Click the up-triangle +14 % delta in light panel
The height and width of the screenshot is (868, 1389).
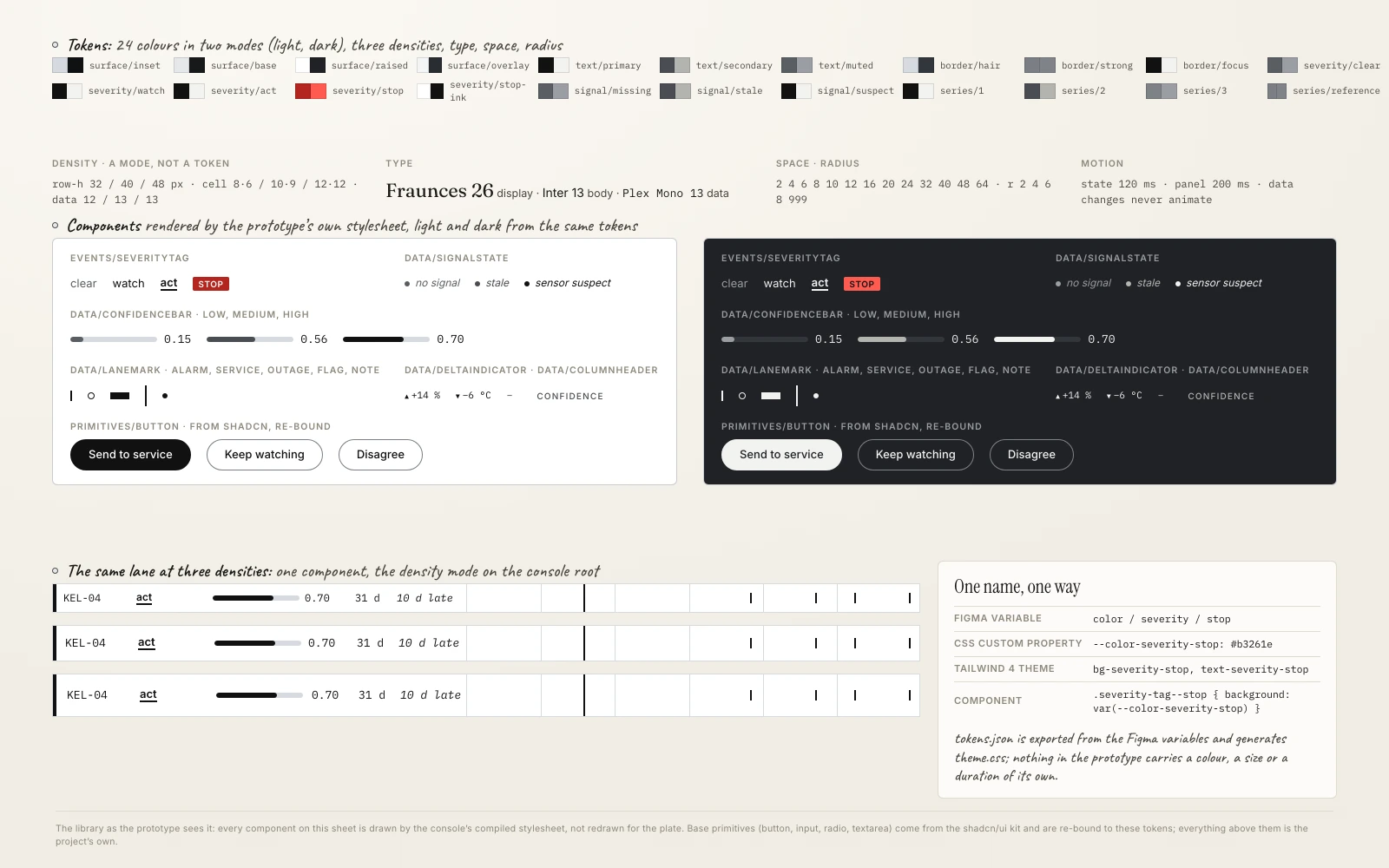[422, 396]
